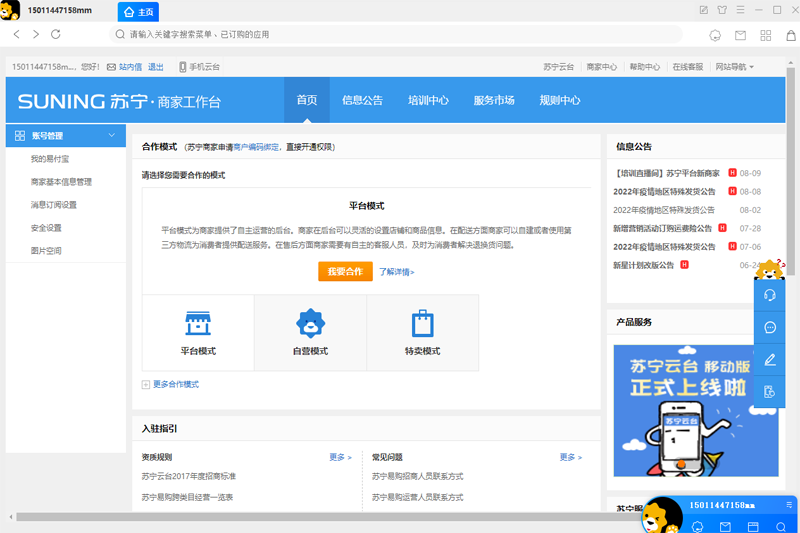The height and width of the screenshot is (533, 800).
Task: Click floating chat bubble icon
Action: pos(770,327)
